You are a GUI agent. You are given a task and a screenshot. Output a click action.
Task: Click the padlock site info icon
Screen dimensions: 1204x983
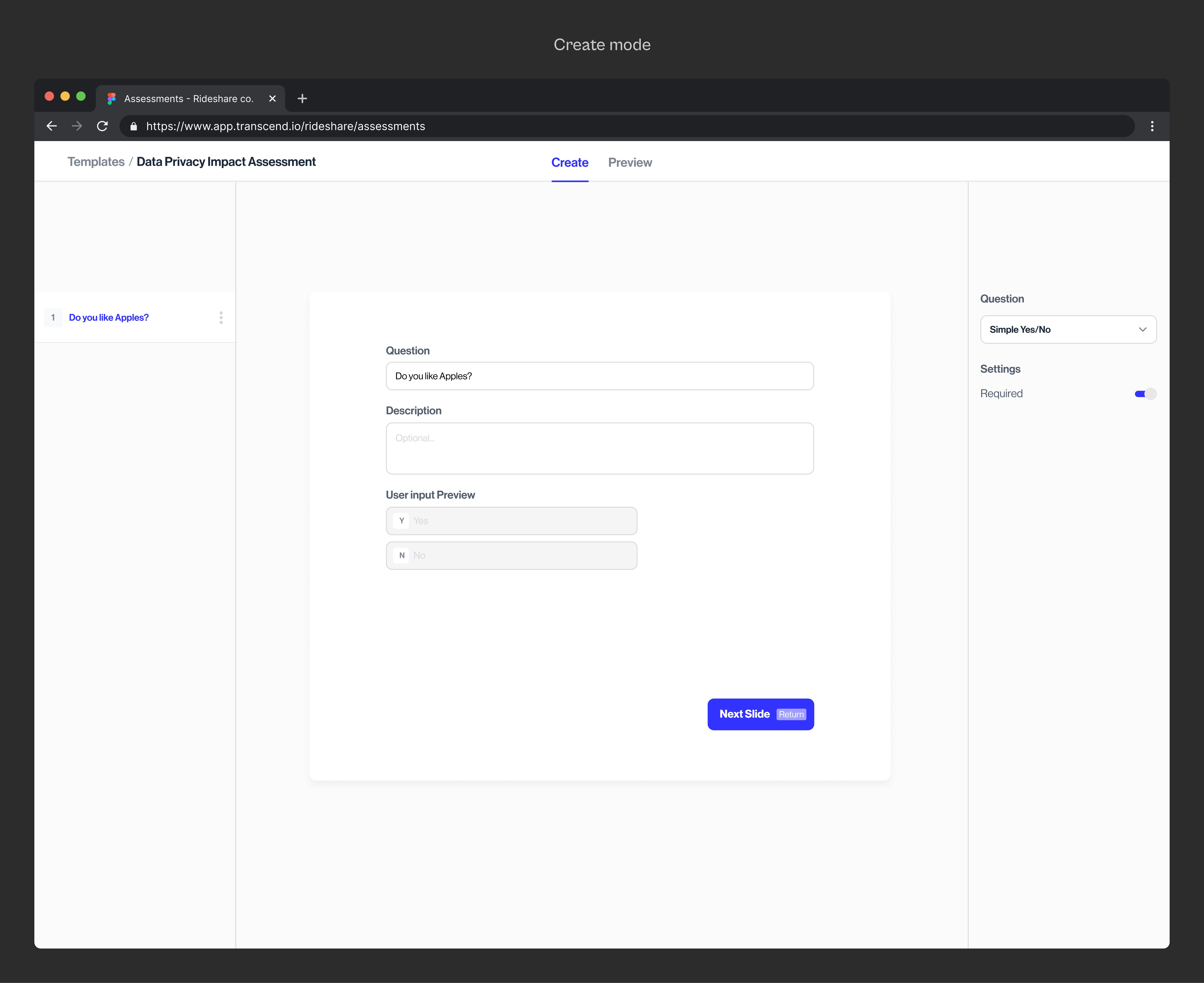coord(134,126)
